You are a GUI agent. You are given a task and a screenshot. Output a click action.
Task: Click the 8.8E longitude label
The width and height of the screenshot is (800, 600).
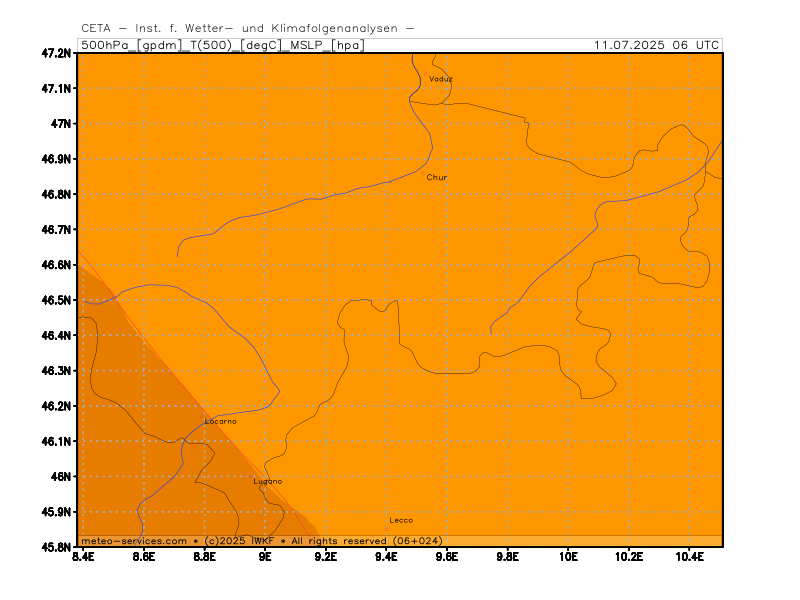tap(204, 557)
